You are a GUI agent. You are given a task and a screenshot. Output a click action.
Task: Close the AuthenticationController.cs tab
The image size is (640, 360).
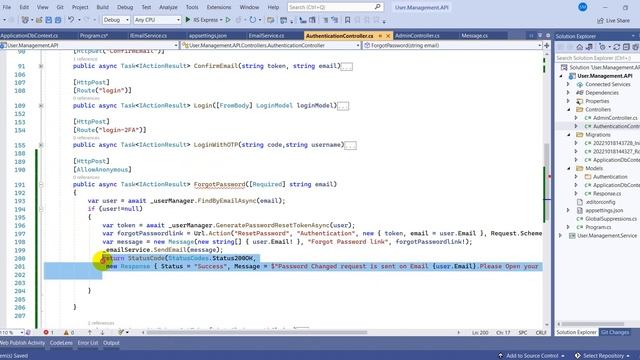click(x=388, y=36)
